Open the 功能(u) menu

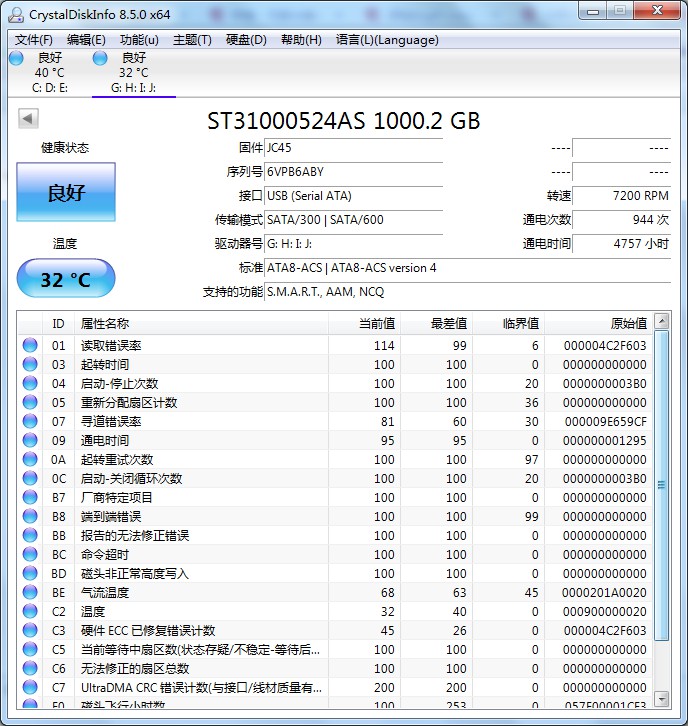coord(139,40)
